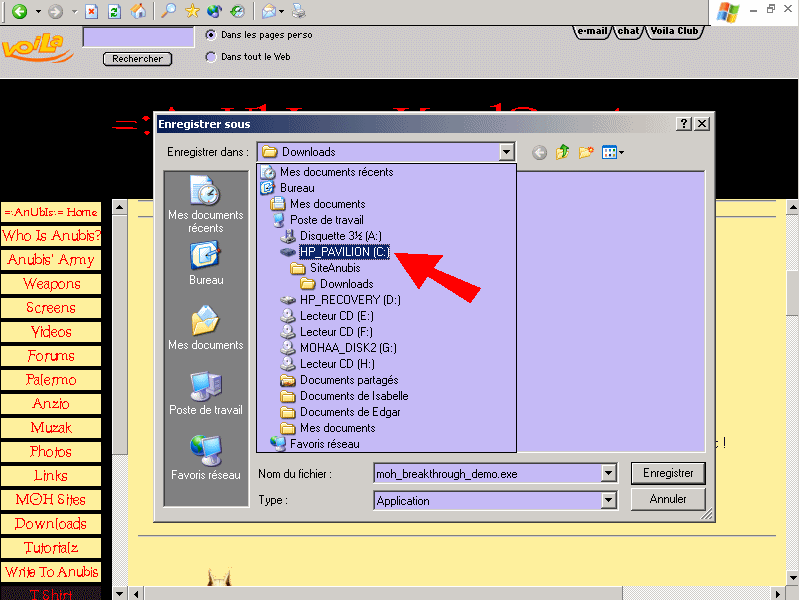Select 'Disquette 3½ (A:)' drive
Screen dimensions: 800x600
[x=331, y=236]
